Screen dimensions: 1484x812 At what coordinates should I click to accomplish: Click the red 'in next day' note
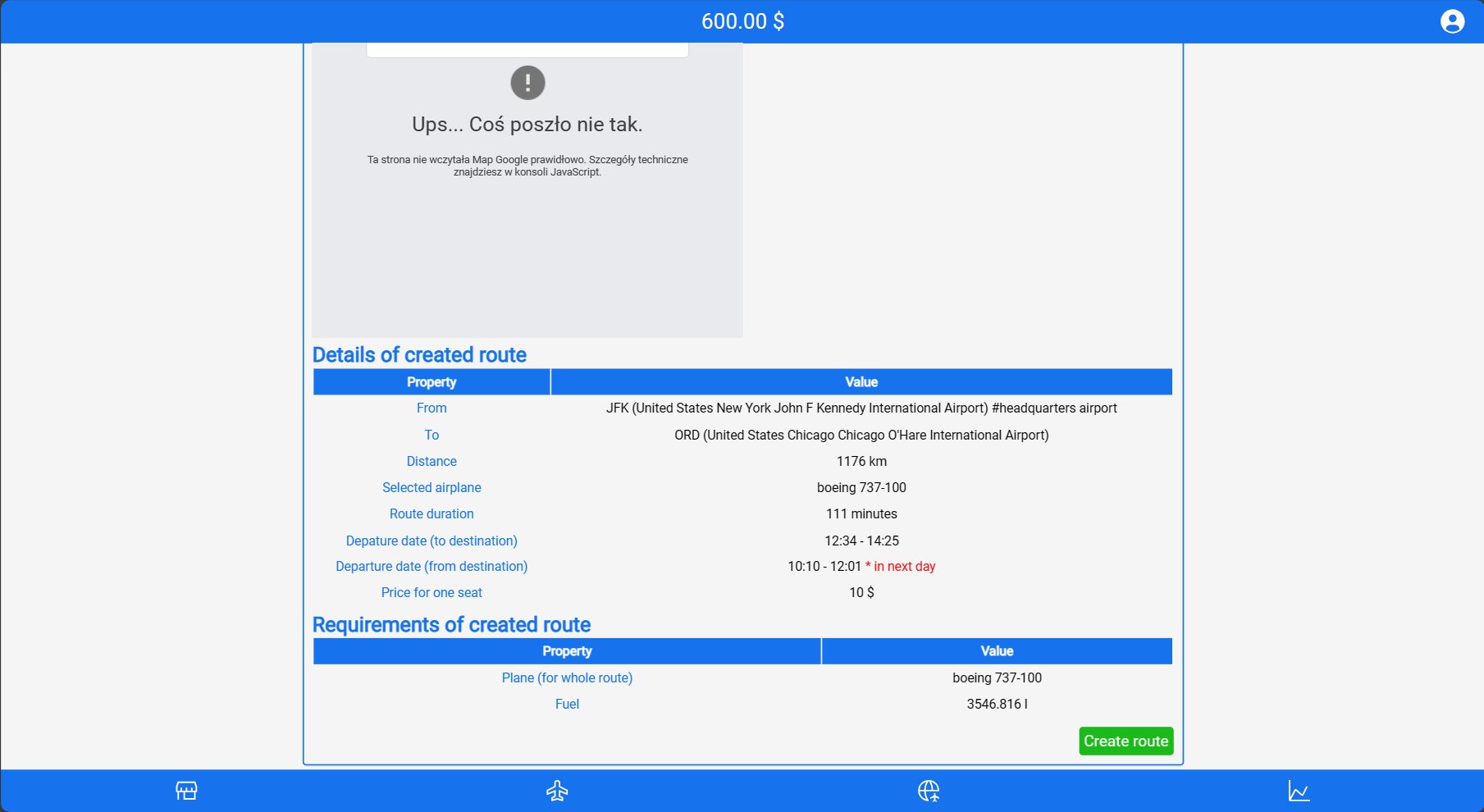coord(903,567)
